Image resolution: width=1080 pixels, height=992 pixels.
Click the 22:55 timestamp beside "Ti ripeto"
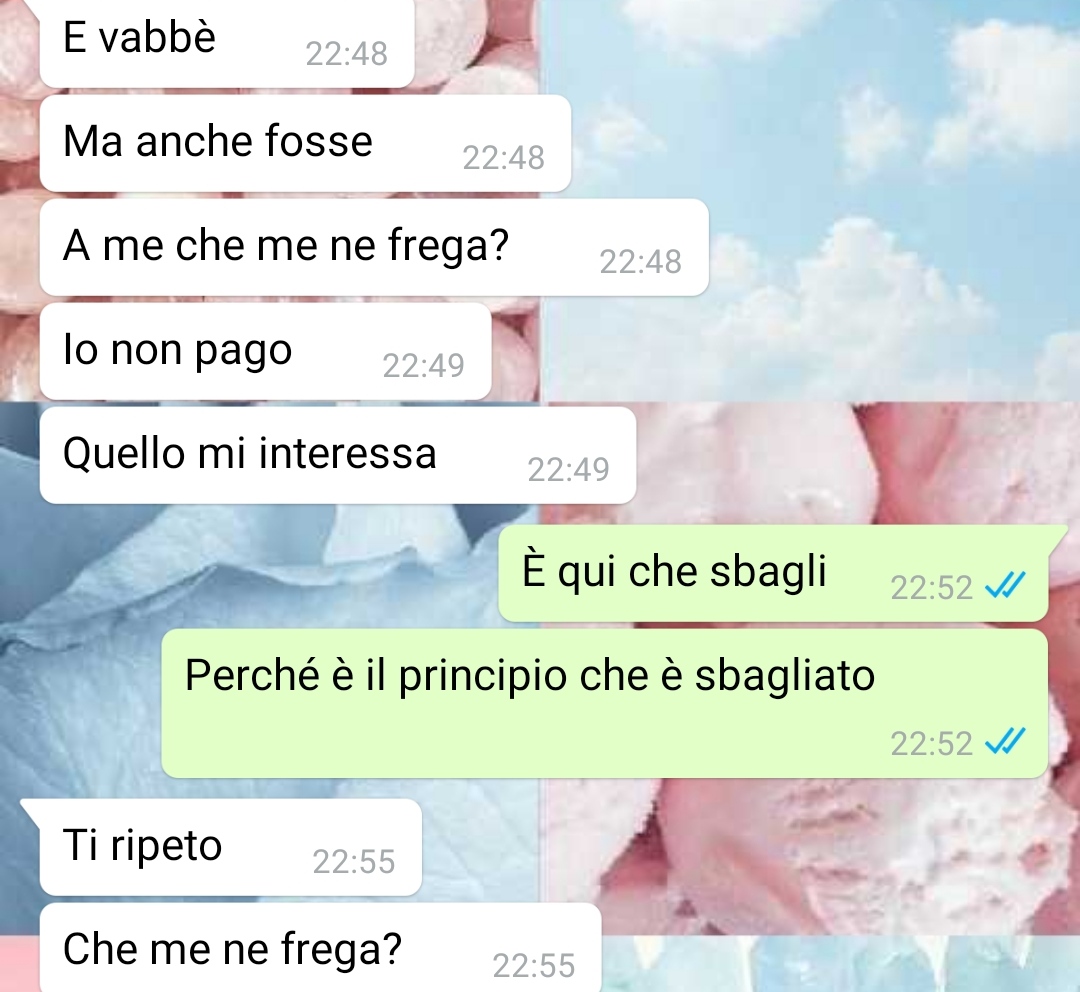353,862
